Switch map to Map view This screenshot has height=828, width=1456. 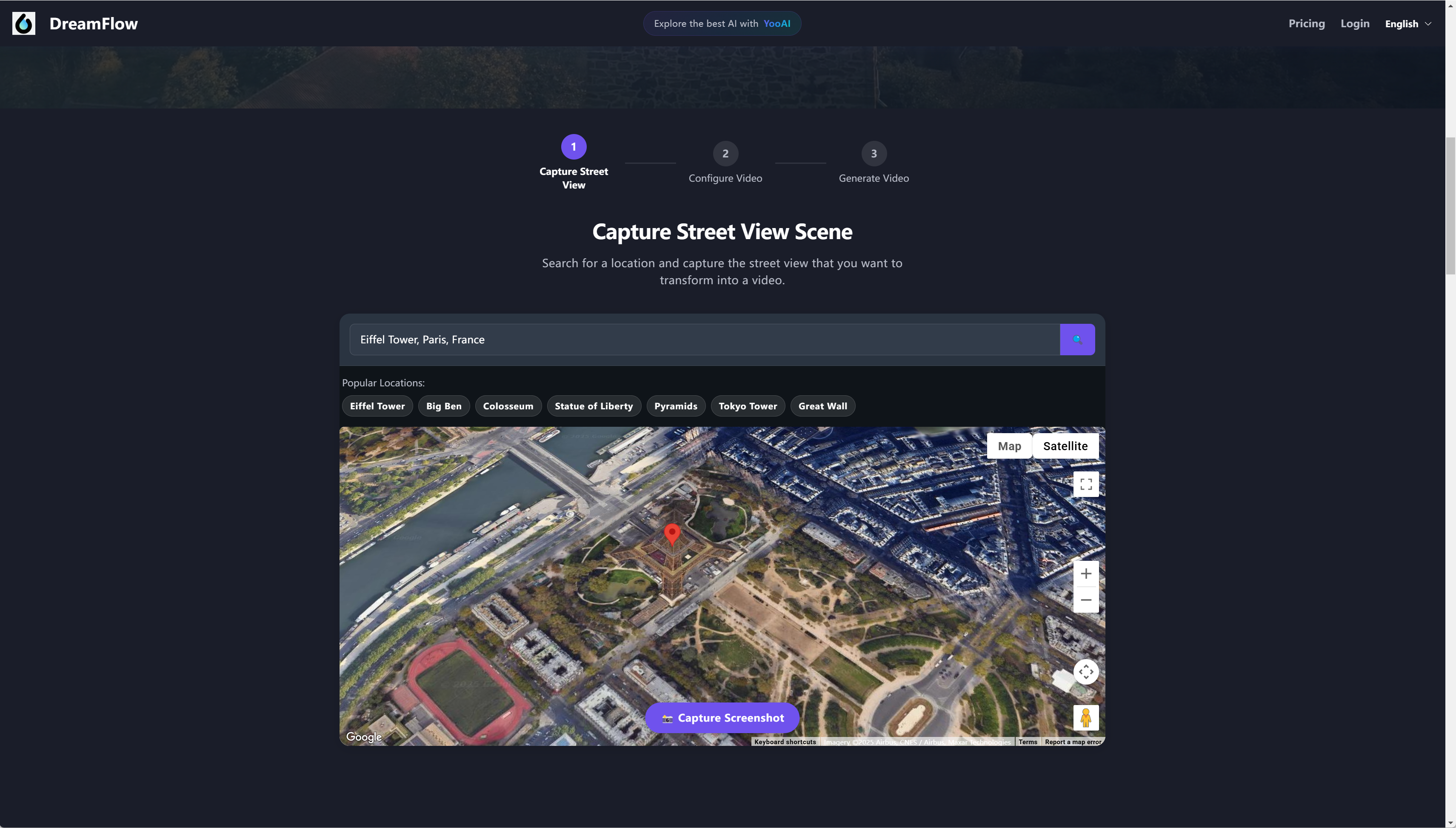click(x=1009, y=446)
